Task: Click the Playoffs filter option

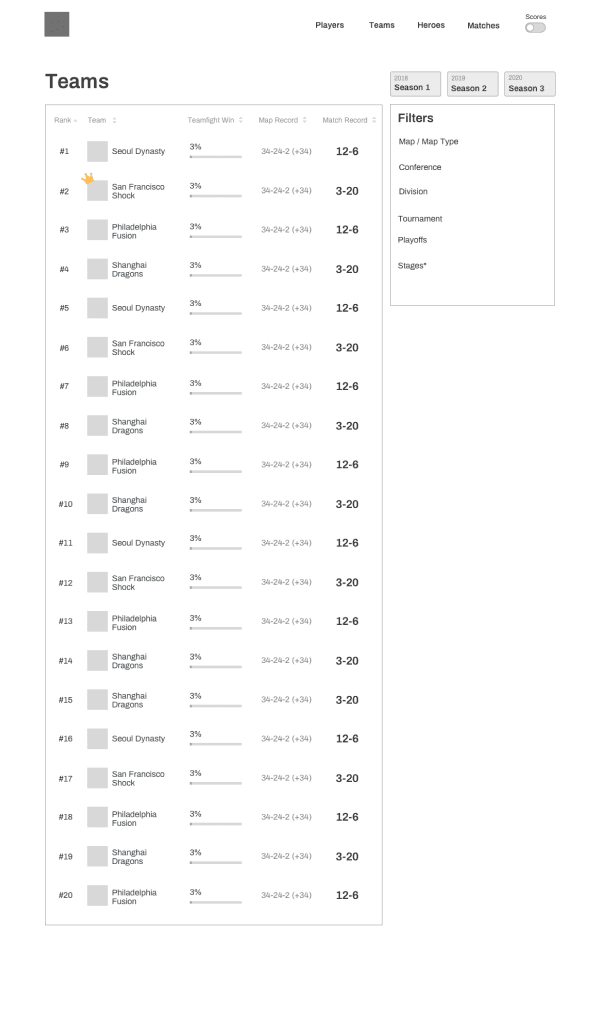Action: pyautogui.click(x=412, y=240)
